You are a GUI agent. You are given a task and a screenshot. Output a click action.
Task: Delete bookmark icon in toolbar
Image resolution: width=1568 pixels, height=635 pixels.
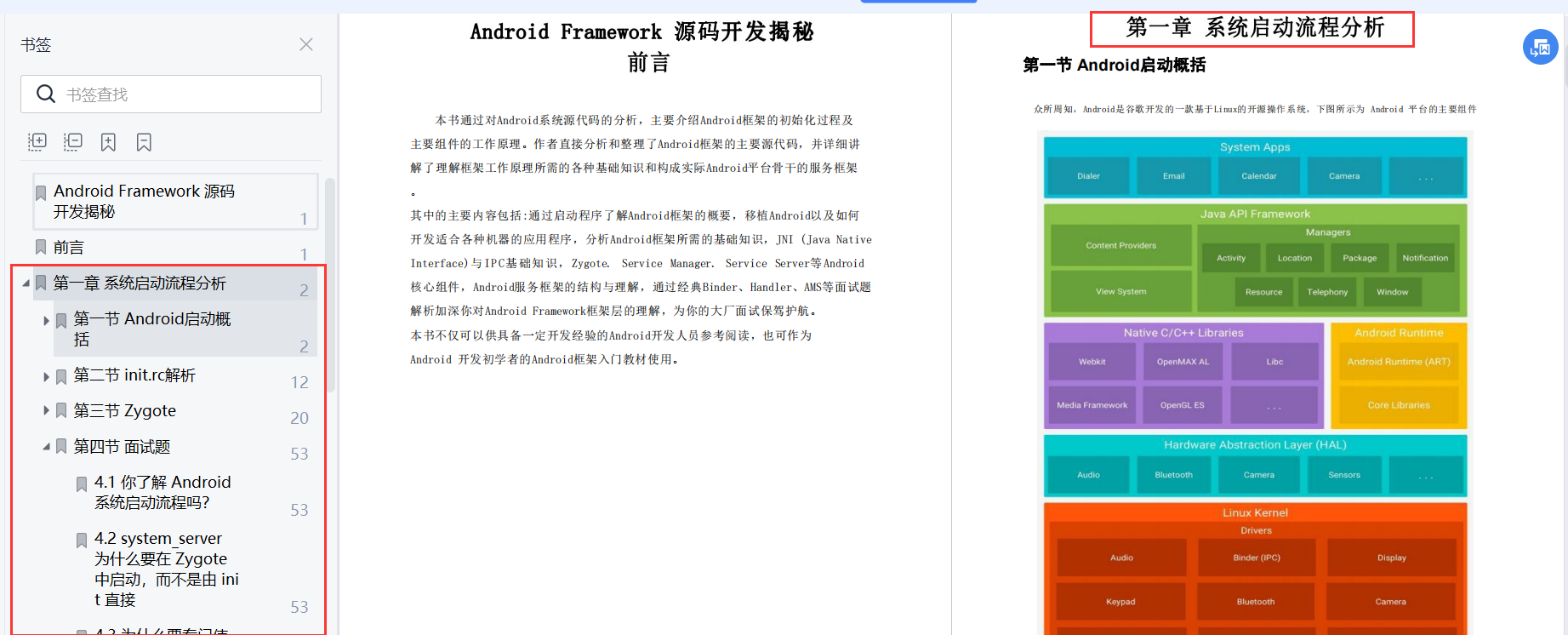click(x=144, y=142)
